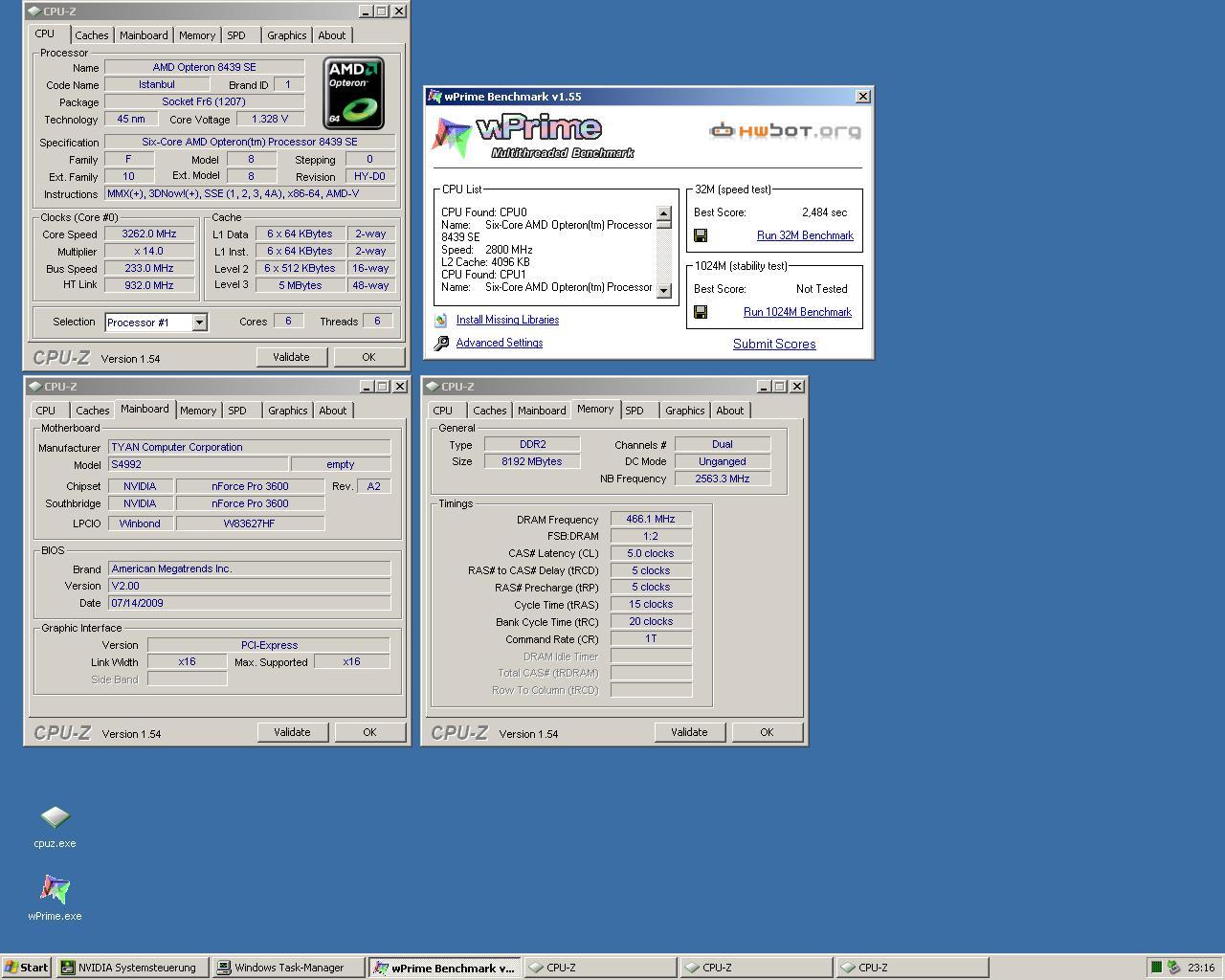This screenshot has height=980, width=1225.
Task: Start the Run 1024M Benchmark link
Action: point(797,312)
